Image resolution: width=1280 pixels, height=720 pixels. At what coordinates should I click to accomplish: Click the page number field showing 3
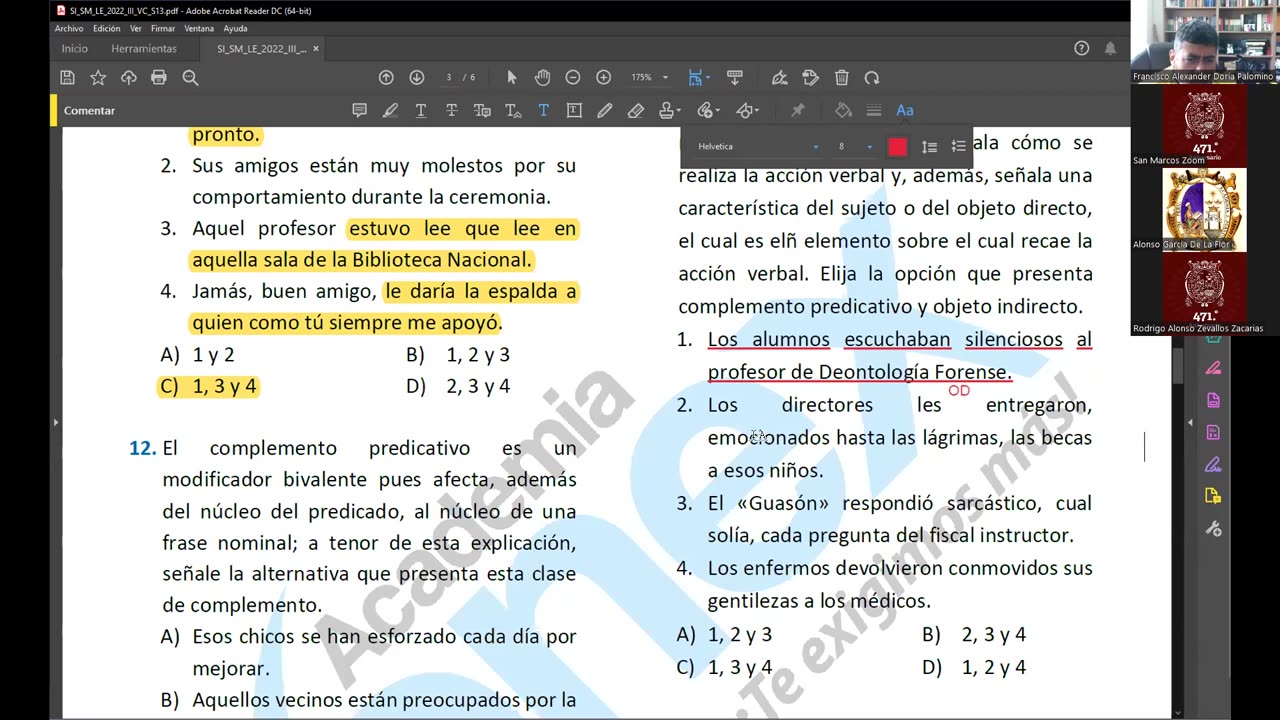click(449, 78)
